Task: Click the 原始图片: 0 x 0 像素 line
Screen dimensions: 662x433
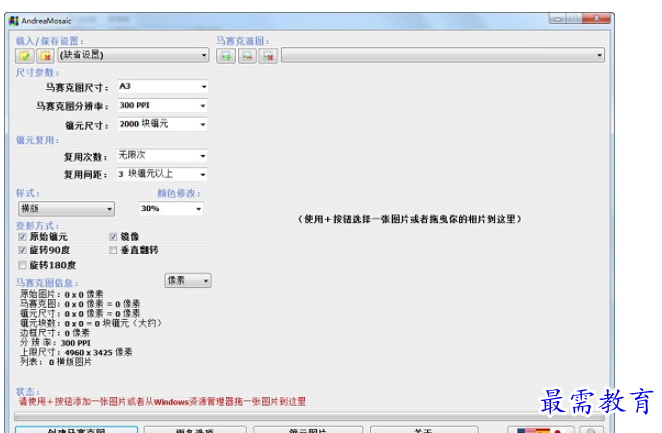Action: tap(62, 294)
